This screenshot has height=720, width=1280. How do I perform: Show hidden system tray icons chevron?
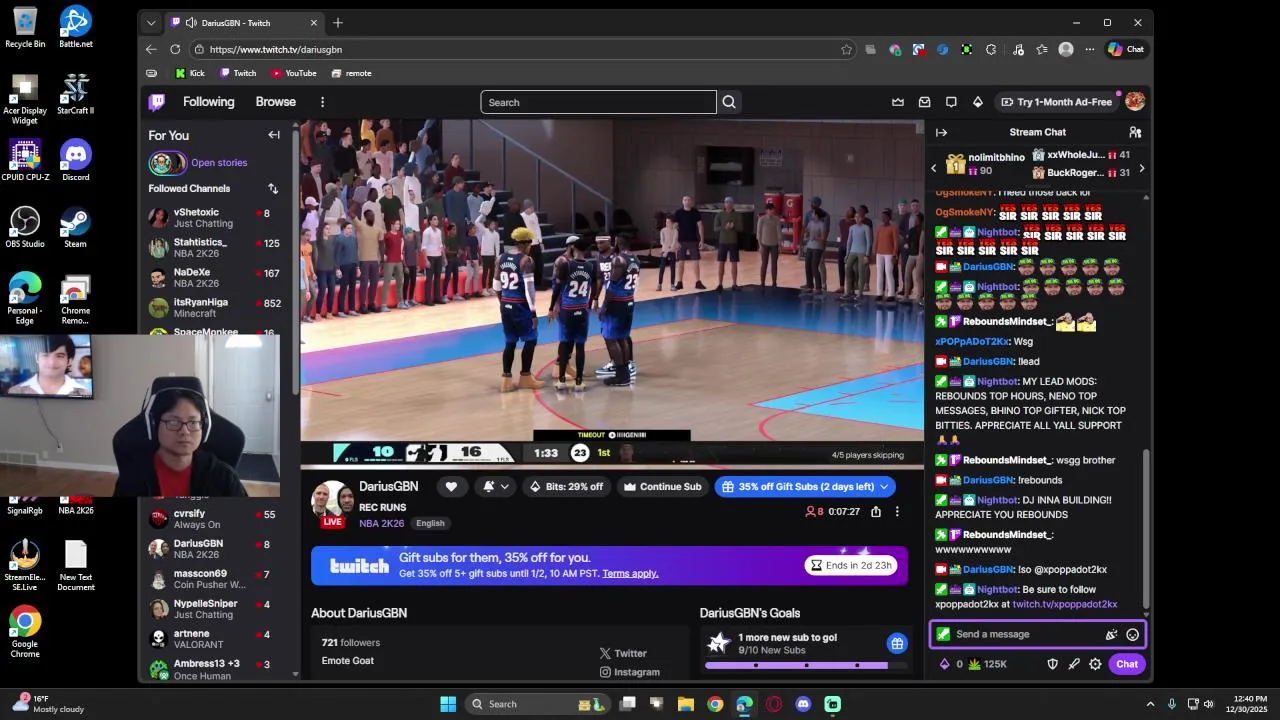pyautogui.click(x=1150, y=704)
